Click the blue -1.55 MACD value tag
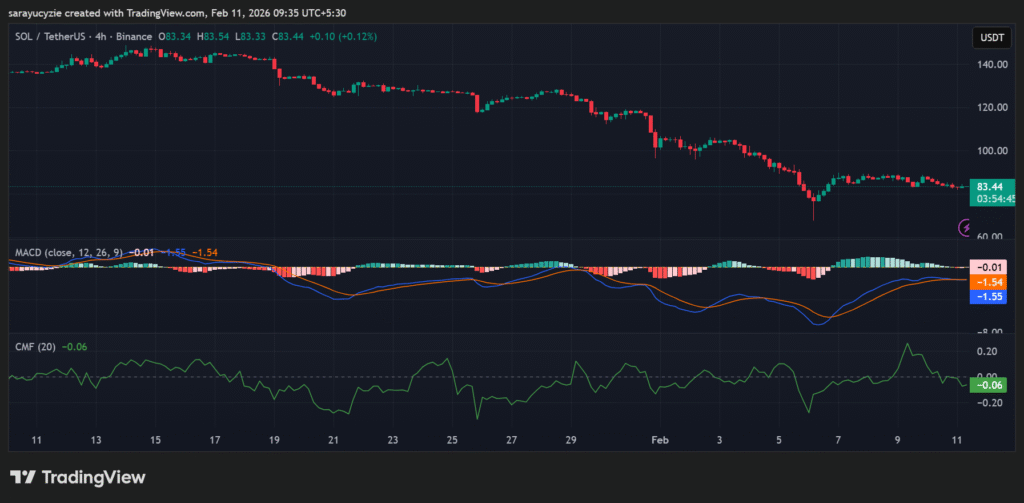The width and height of the screenshot is (1024, 503). pyautogui.click(x=990, y=297)
